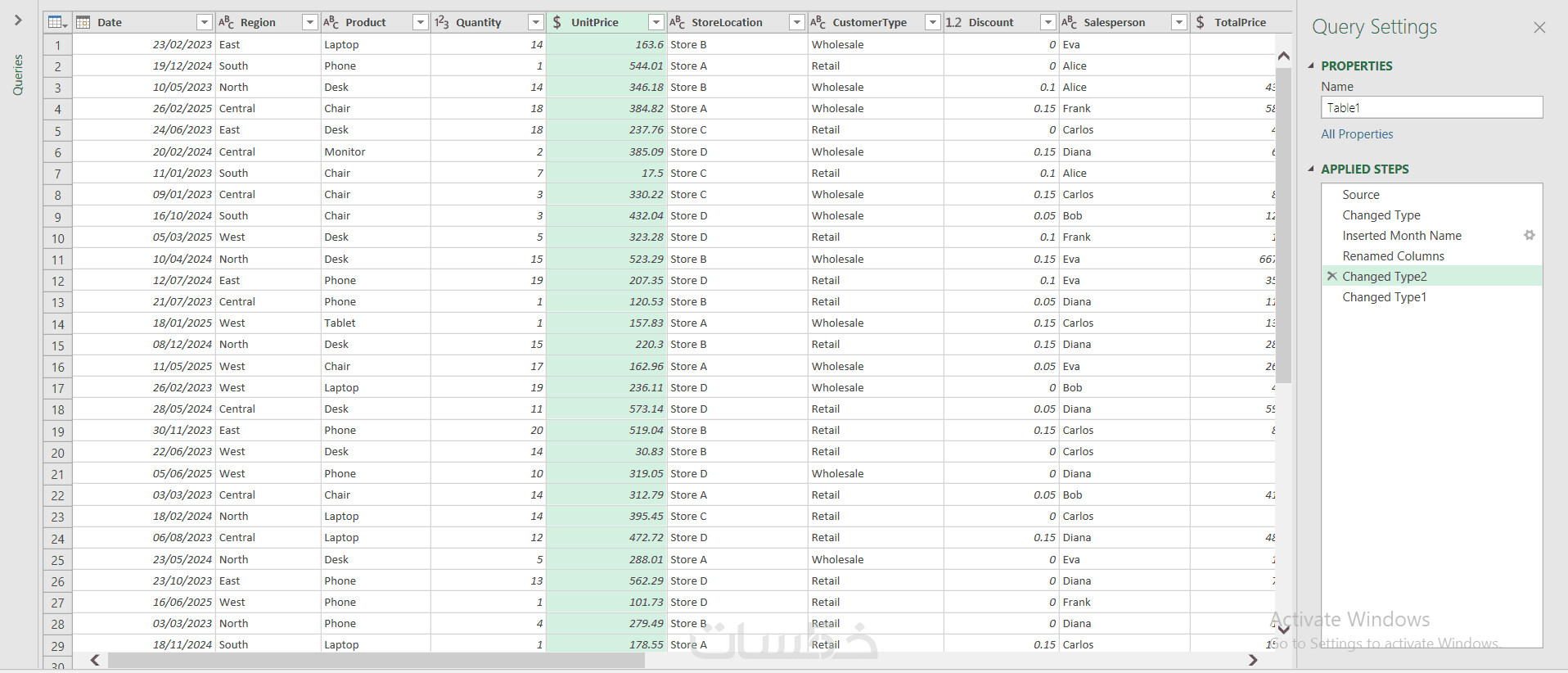This screenshot has height=673, width=1568.
Task: Click the horizontal scrollbar right arrow
Action: pos(1252,660)
